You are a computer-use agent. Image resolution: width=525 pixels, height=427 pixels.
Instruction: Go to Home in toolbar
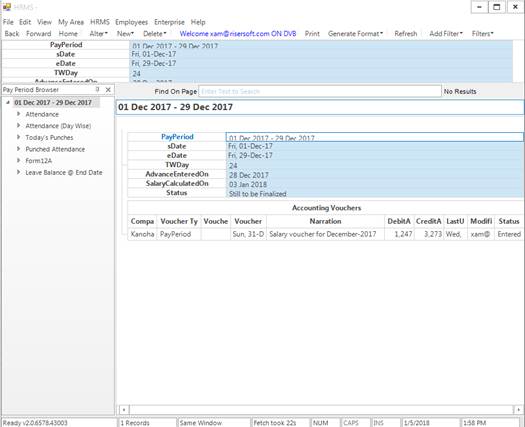[x=68, y=33]
